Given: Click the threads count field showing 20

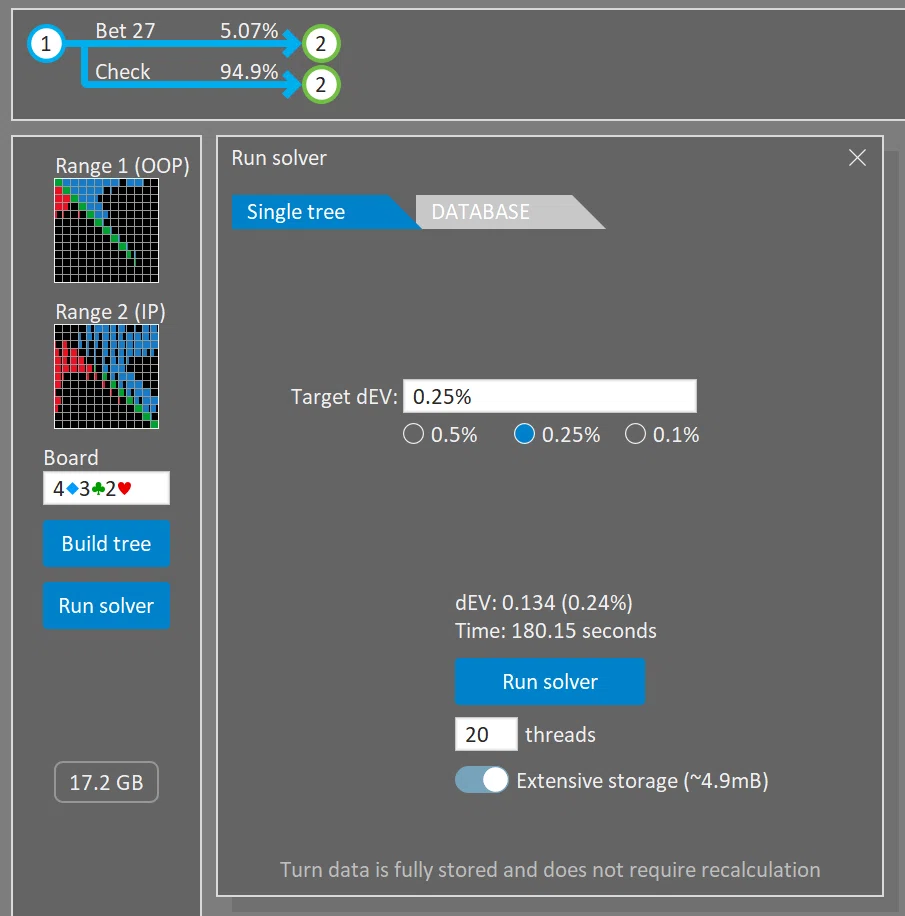Looking at the screenshot, I should click(486, 734).
